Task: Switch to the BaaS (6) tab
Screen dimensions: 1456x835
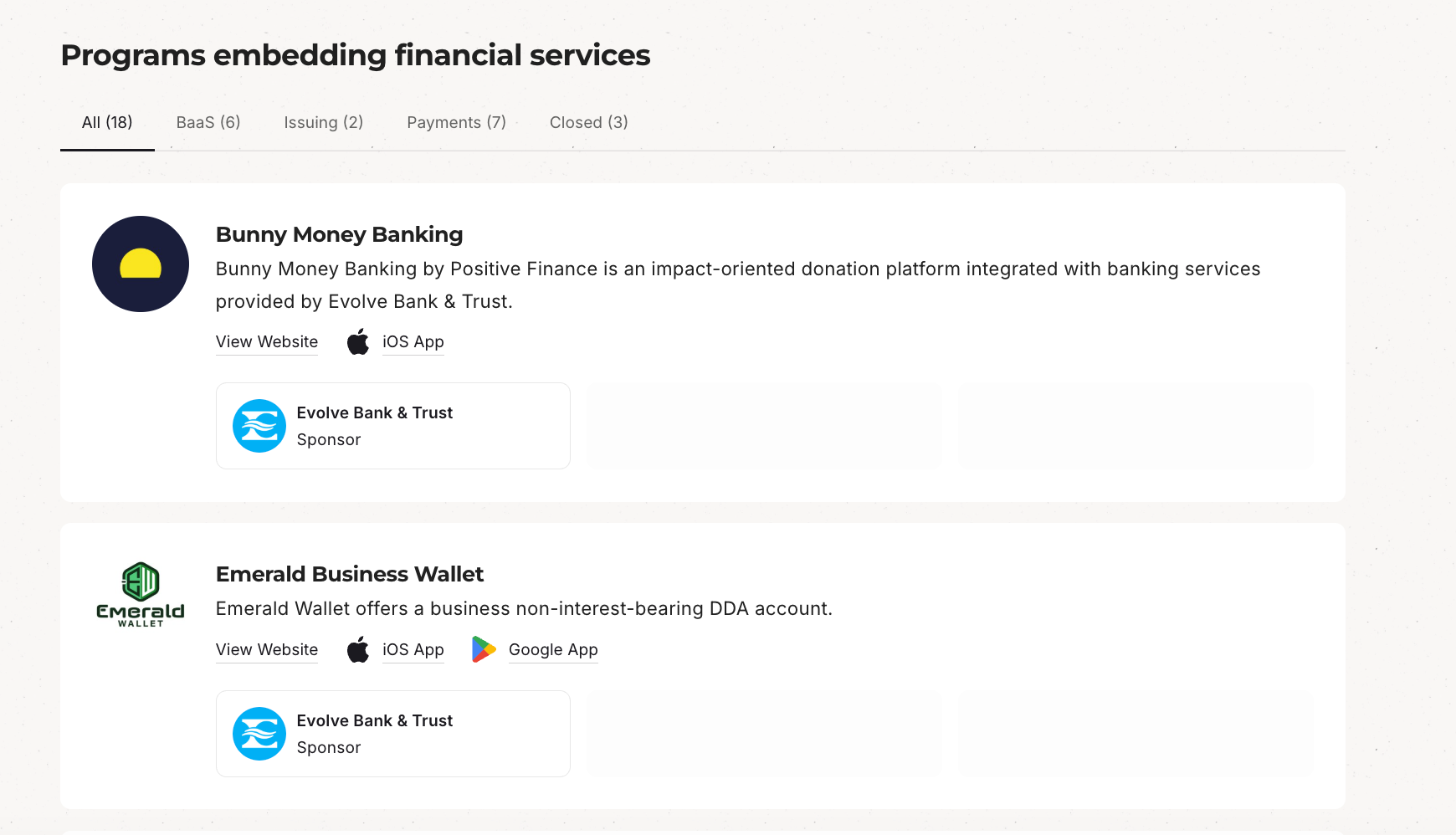Action: [x=208, y=122]
